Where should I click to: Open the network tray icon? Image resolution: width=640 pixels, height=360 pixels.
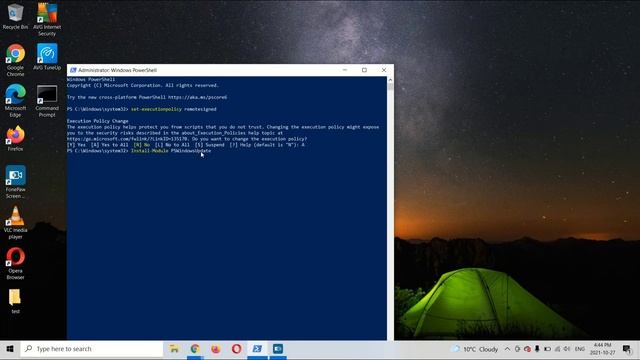(557, 349)
